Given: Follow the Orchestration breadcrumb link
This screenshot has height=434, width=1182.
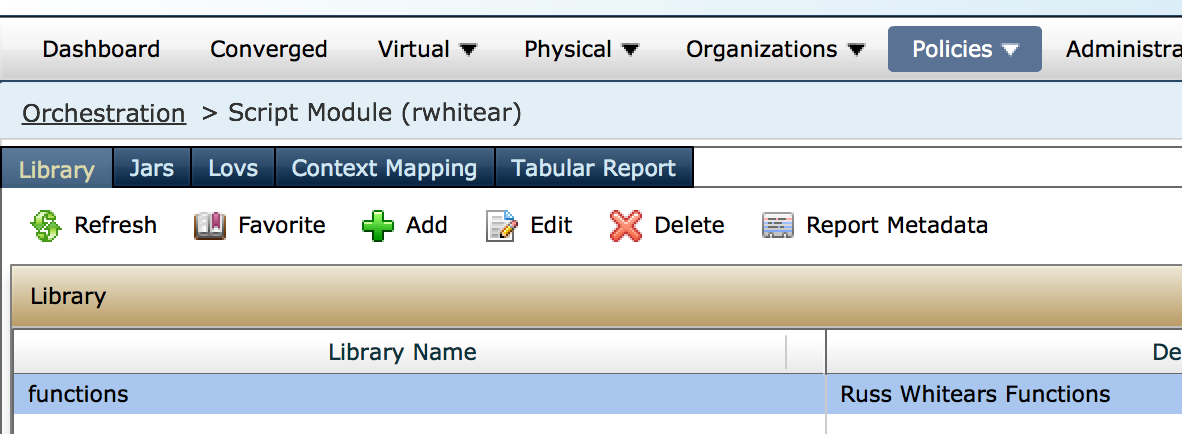Looking at the screenshot, I should [103, 113].
